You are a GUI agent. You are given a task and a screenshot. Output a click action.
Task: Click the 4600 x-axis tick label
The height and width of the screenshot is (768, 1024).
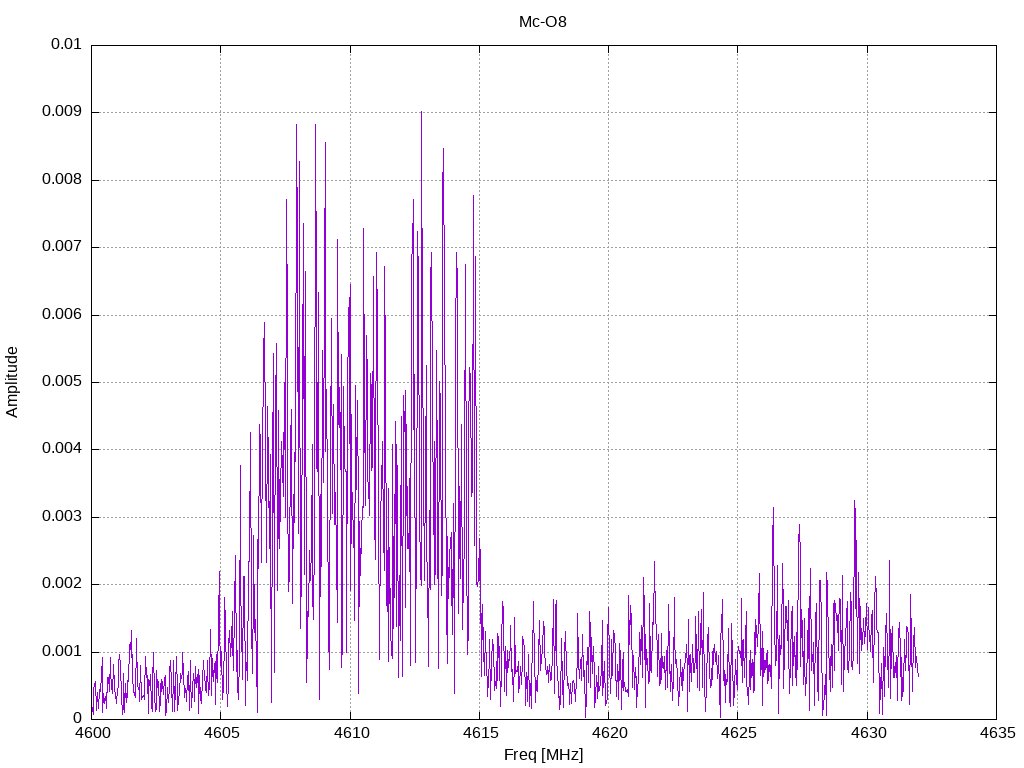click(92, 733)
